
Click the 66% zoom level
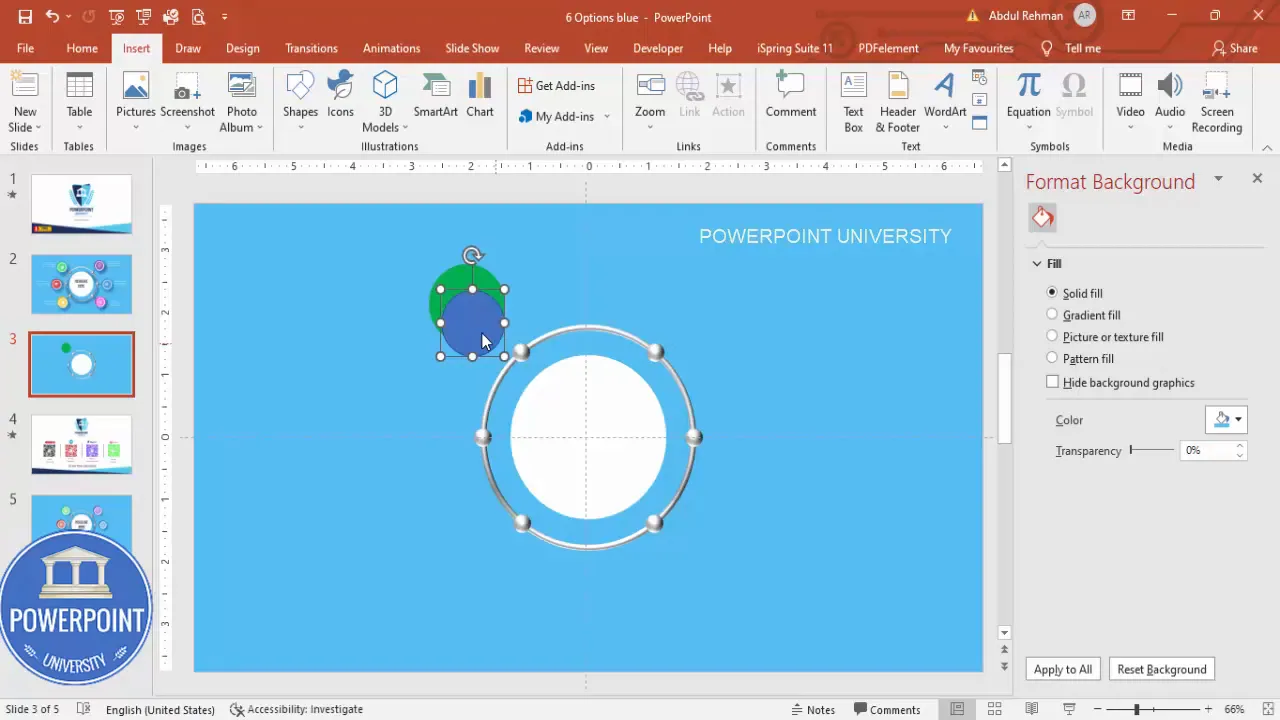coord(1234,709)
